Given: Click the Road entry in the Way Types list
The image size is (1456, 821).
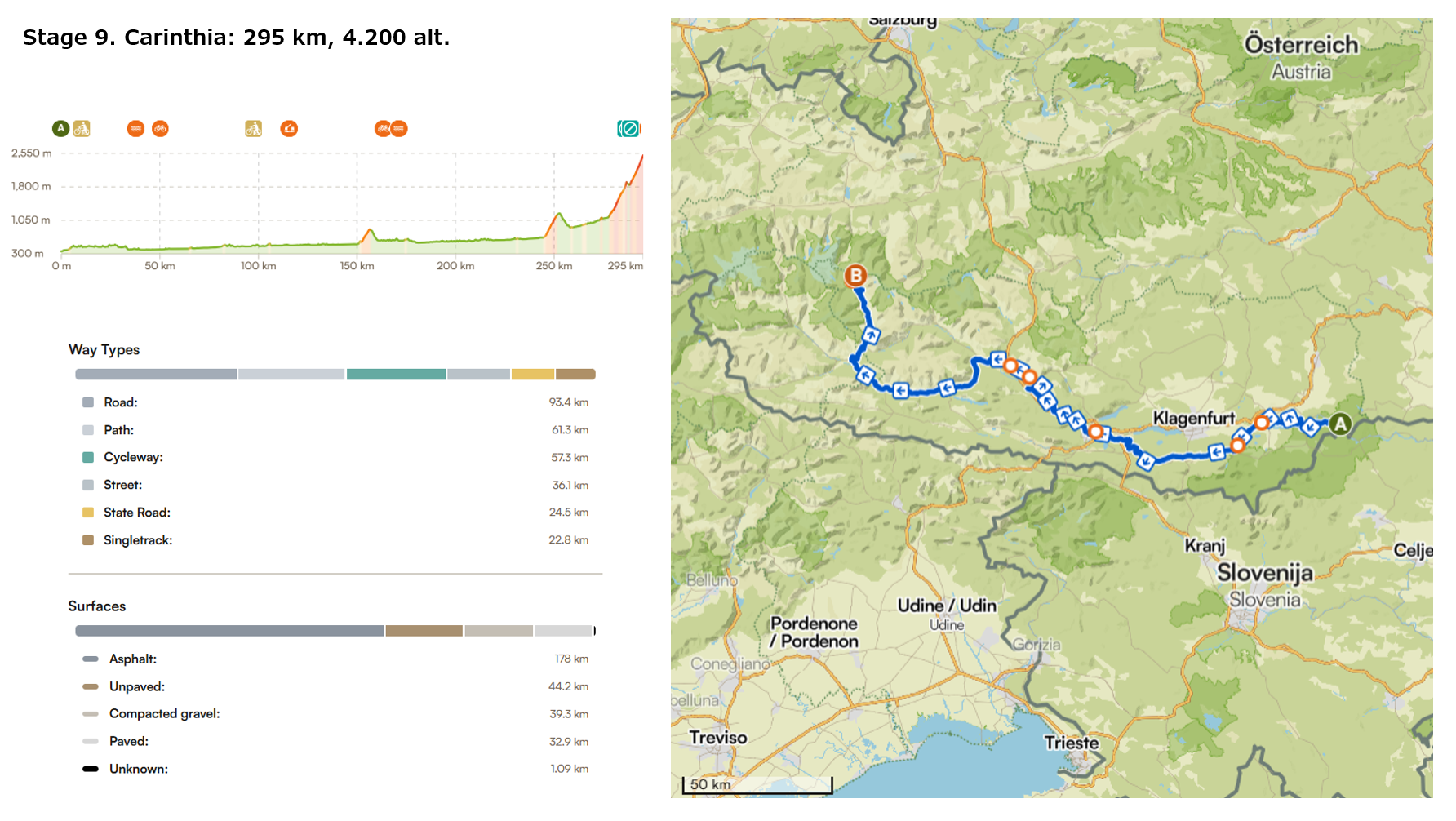Looking at the screenshot, I should [x=121, y=402].
